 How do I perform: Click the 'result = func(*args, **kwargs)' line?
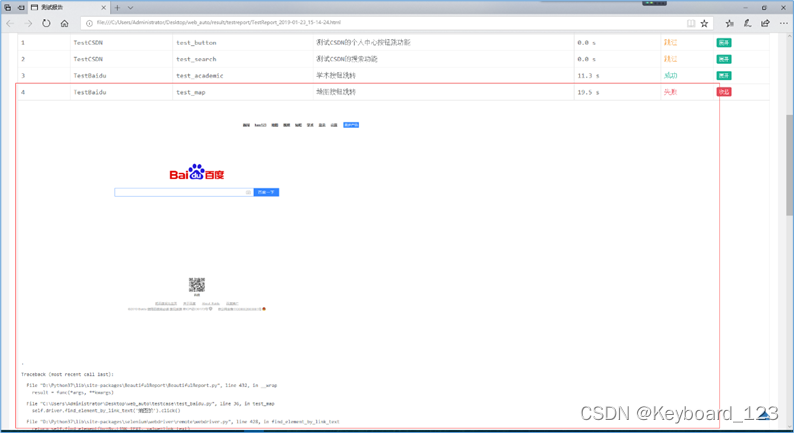click(x=72, y=392)
